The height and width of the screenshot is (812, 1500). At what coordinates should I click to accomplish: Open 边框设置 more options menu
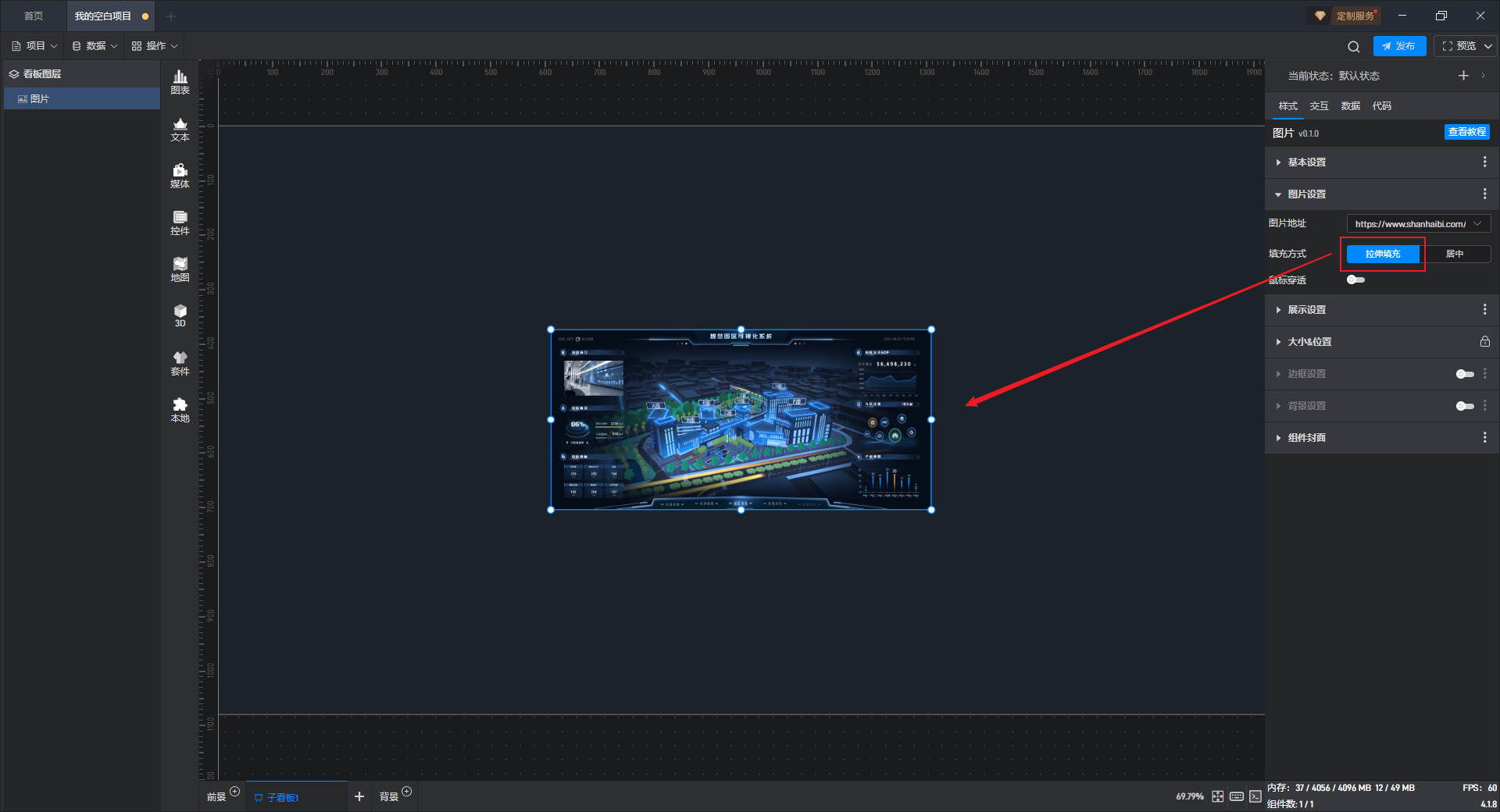(1484, 373)
